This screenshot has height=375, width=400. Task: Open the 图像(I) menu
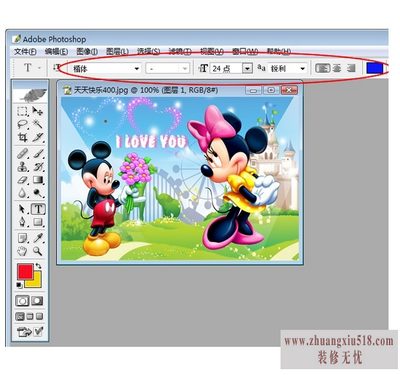pyautogui.click(x=87, y=51)
